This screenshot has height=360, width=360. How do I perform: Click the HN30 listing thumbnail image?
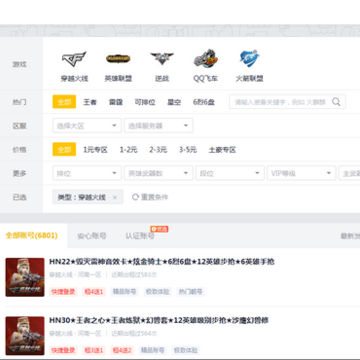coord(25,336)
